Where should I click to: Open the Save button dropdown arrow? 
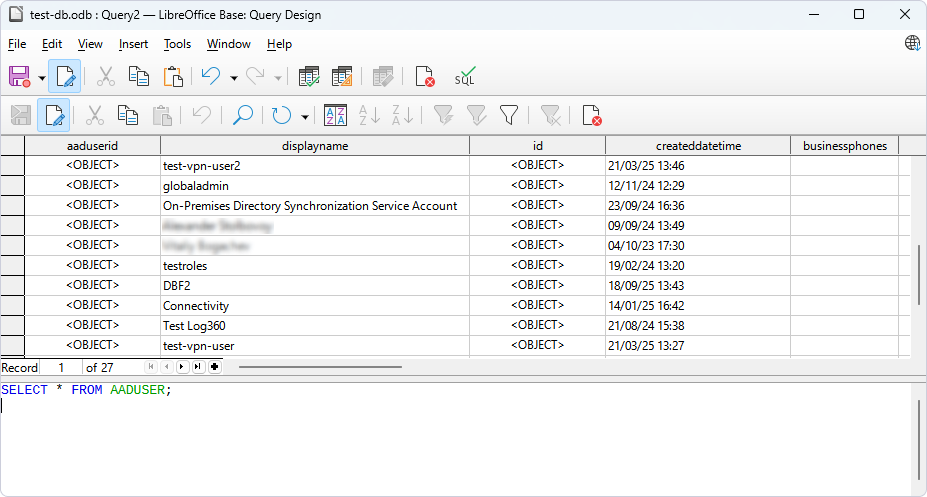pos(42,77)
